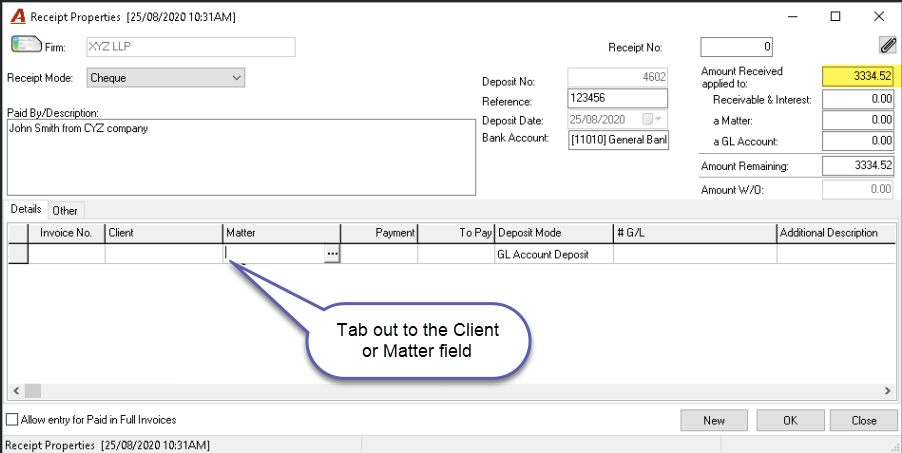Click the Additional Description cell in first row
Screen dimensions: 902x453
coord(836,254)
